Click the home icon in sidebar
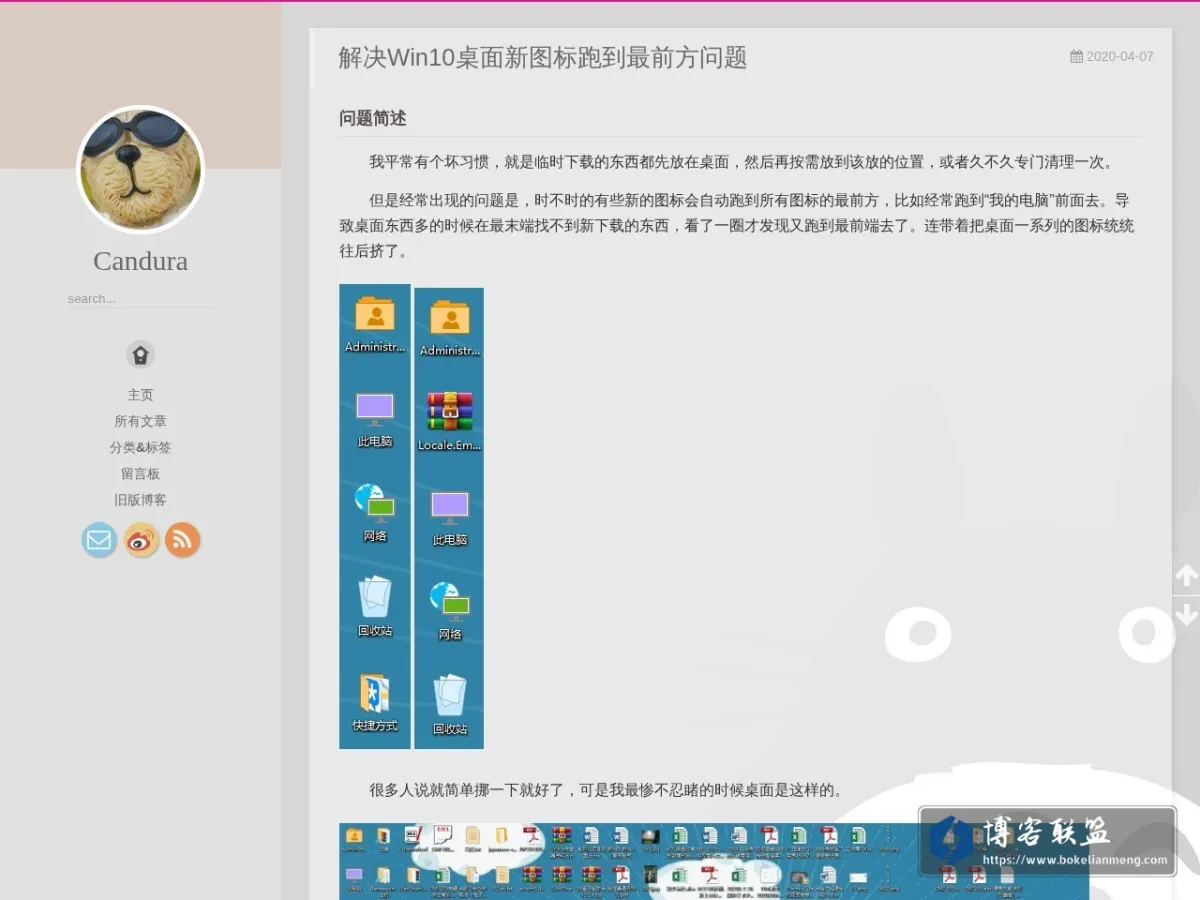1200x900 pixels. click(141, 354)
